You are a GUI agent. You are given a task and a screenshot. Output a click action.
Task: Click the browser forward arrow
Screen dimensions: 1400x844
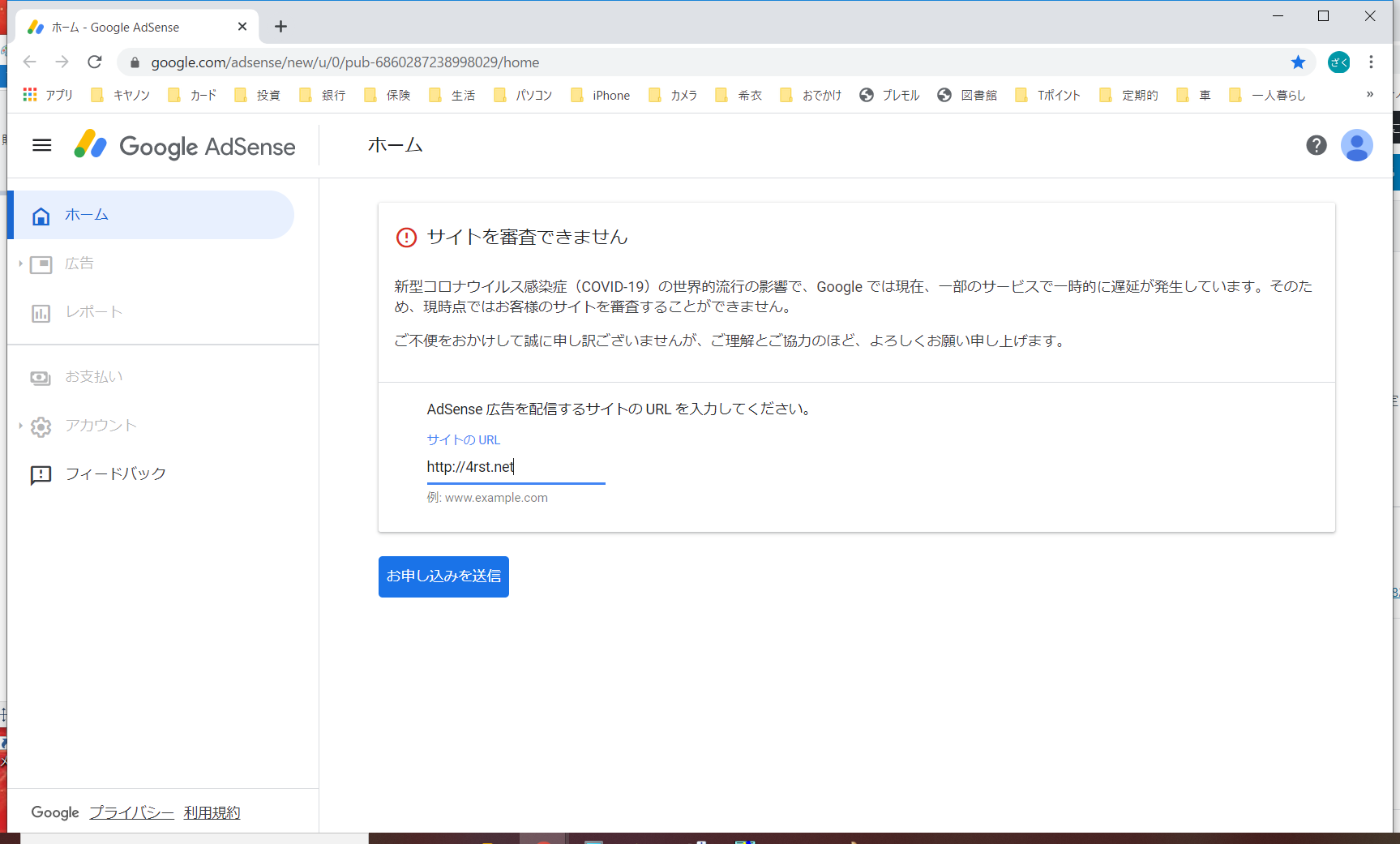62,62
